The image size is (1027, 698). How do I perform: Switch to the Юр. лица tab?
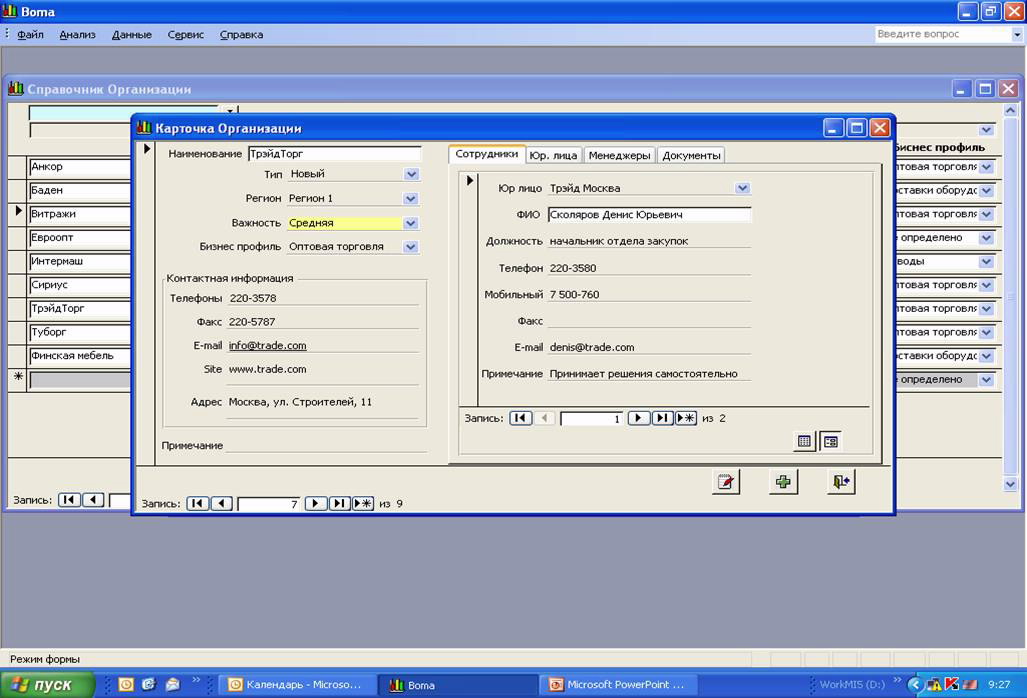click(553, 155)
